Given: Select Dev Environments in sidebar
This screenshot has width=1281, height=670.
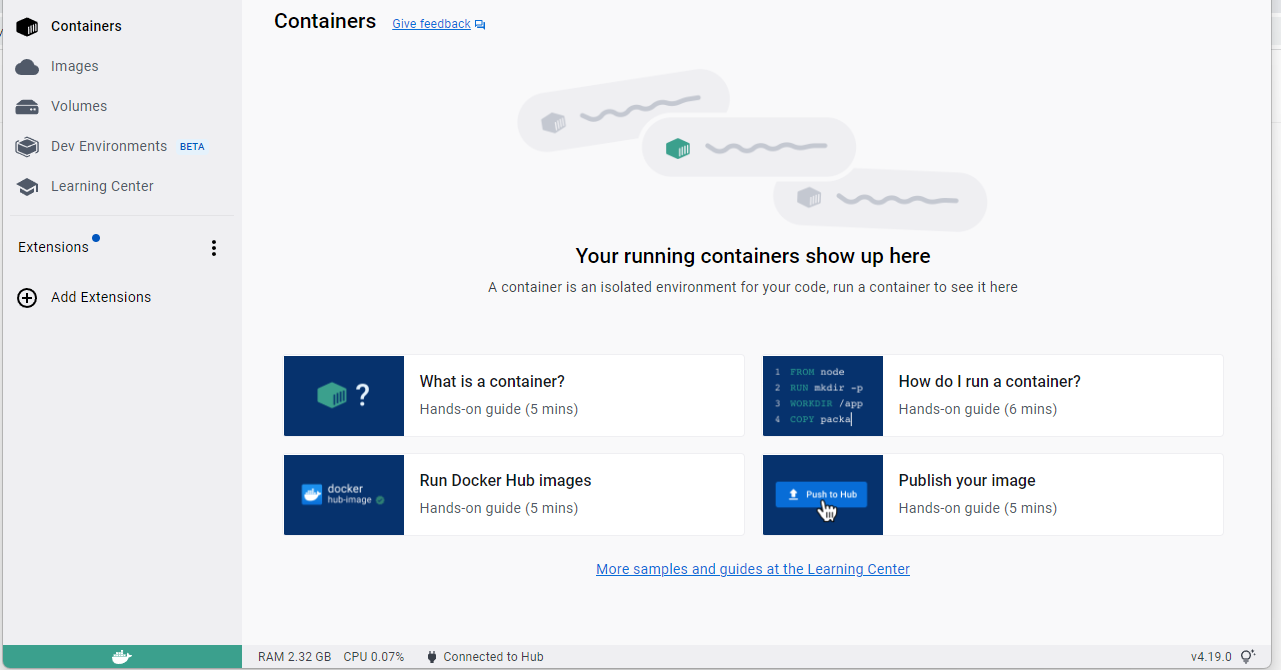Looking at the screenshot, I should [x=121, y=146].
